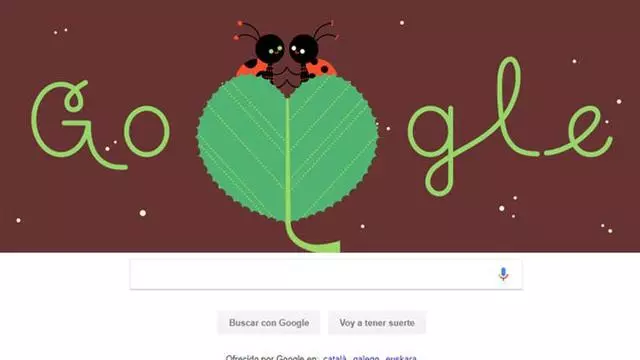Click the maroon doodle background near the top-right
Screen dimensions: 640x360
pos(571,24)
